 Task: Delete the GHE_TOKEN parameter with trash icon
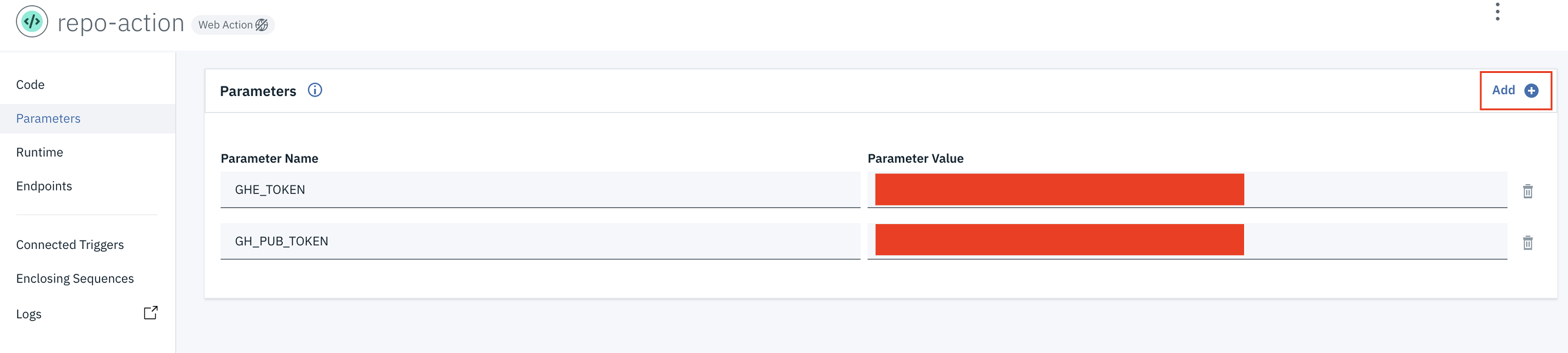pyautogui.click(x=1527, y=191)
